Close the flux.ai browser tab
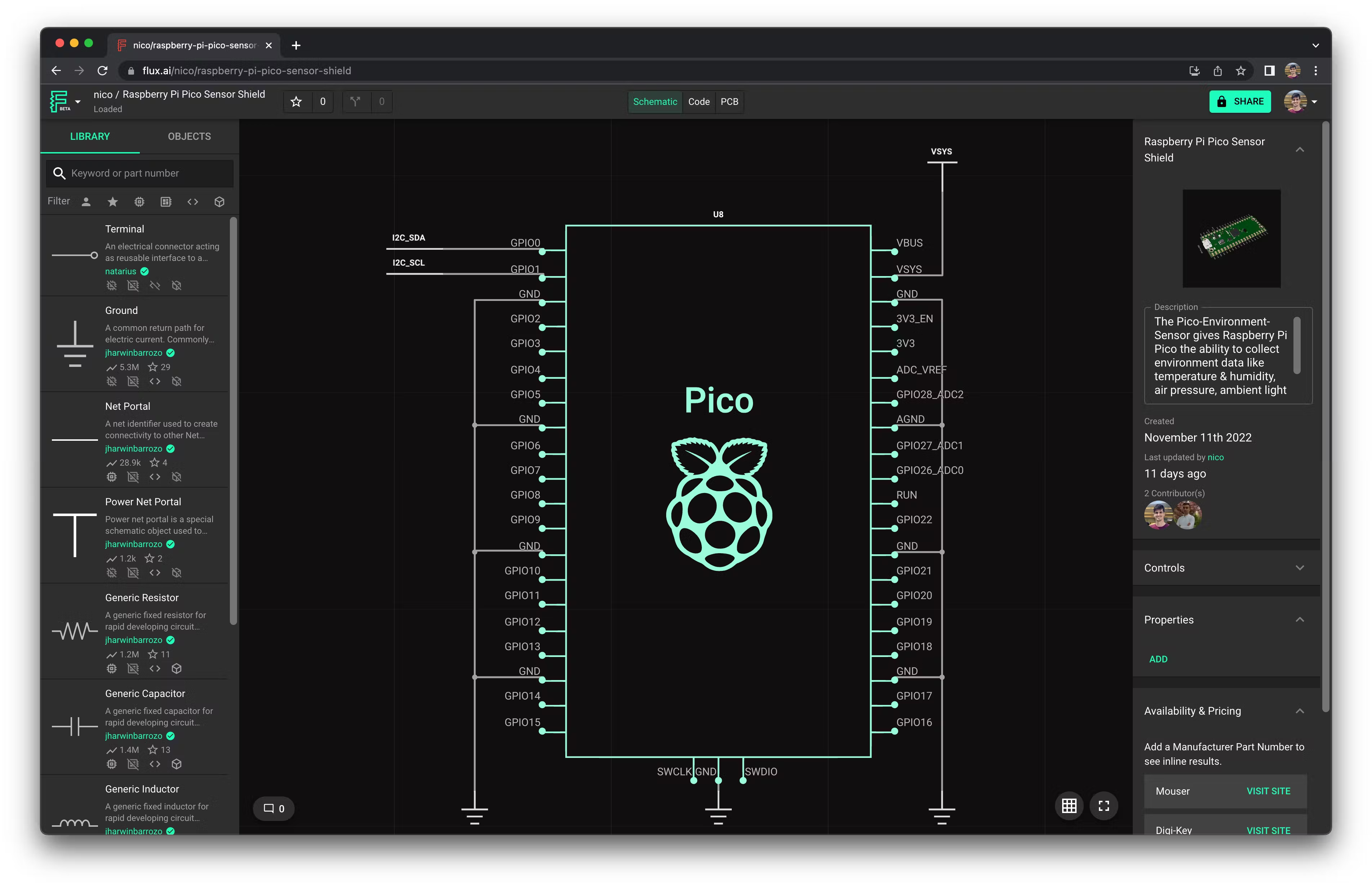 [x=269, y=45]
